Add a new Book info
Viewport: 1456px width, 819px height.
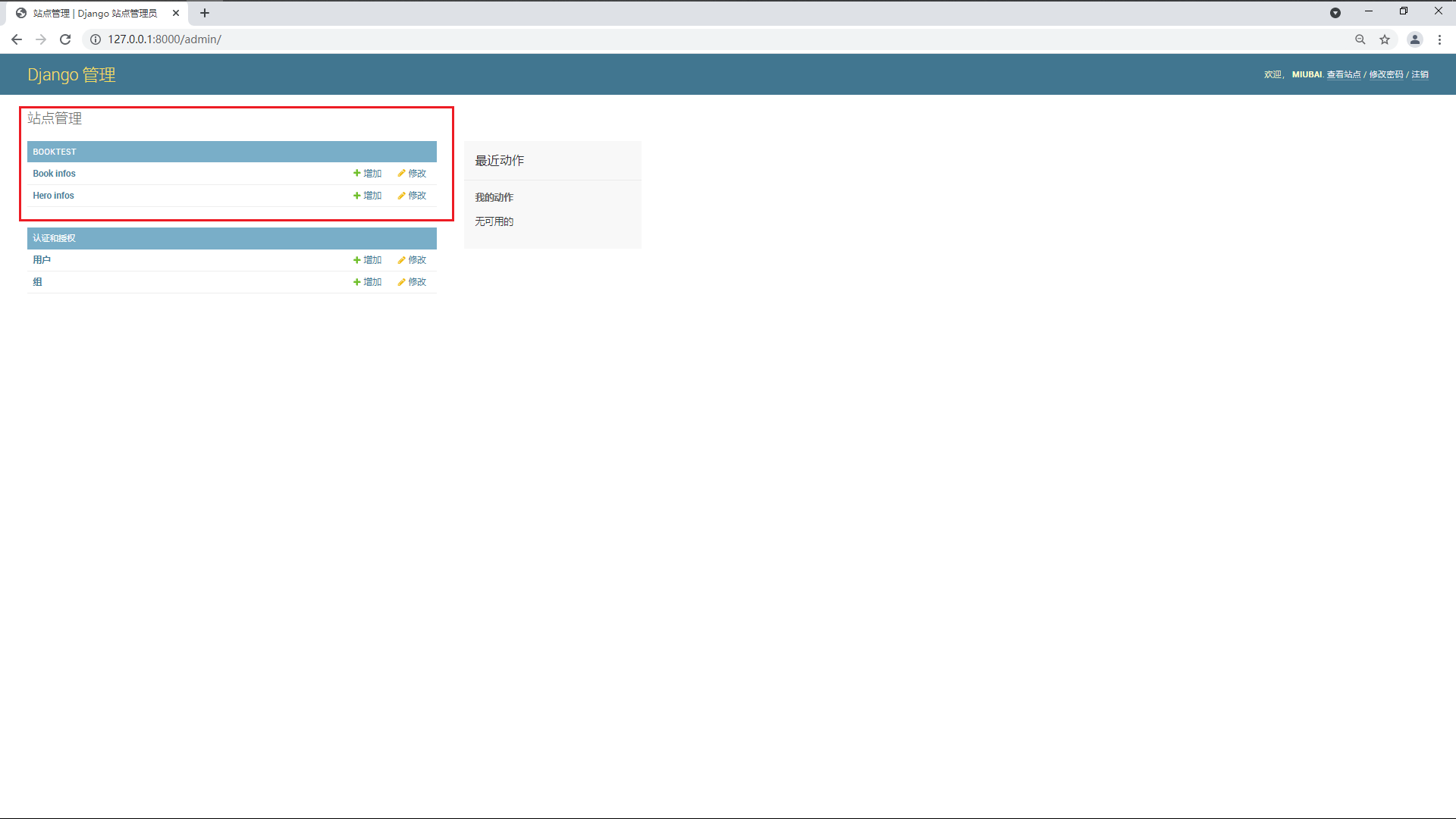tap(368, 174)
